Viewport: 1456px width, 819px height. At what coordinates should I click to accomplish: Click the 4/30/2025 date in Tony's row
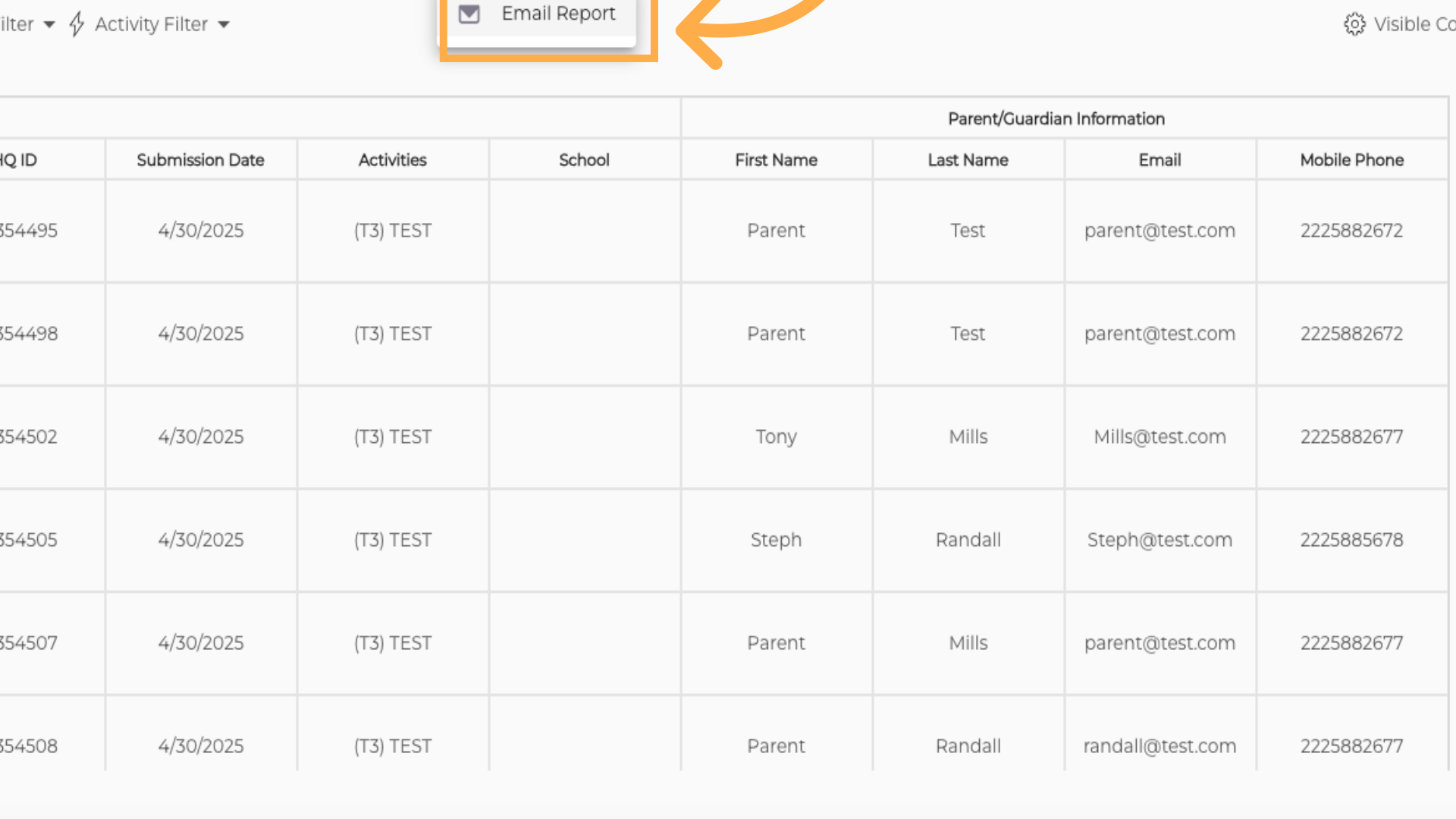click(201, 437)
